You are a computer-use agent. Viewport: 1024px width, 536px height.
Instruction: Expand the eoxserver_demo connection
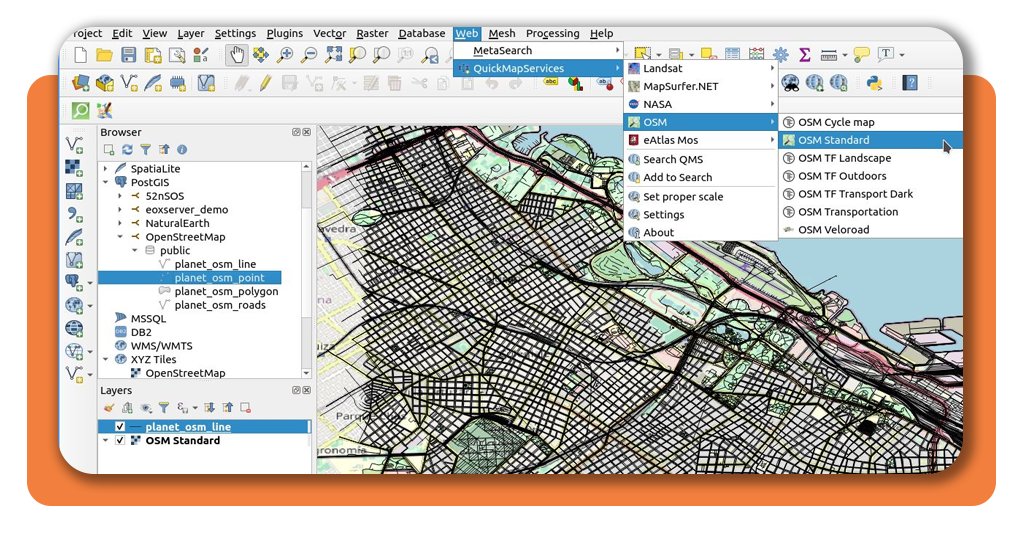[120, 210]
